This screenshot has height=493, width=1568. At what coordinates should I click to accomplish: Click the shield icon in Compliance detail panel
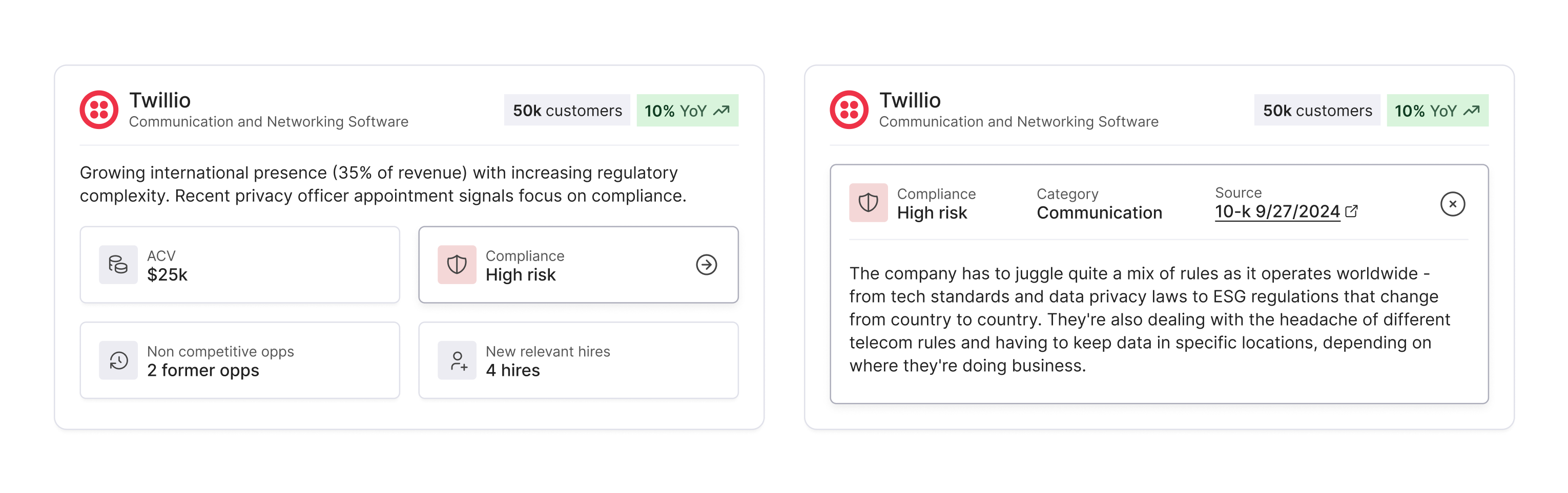(x=868, y=202)
